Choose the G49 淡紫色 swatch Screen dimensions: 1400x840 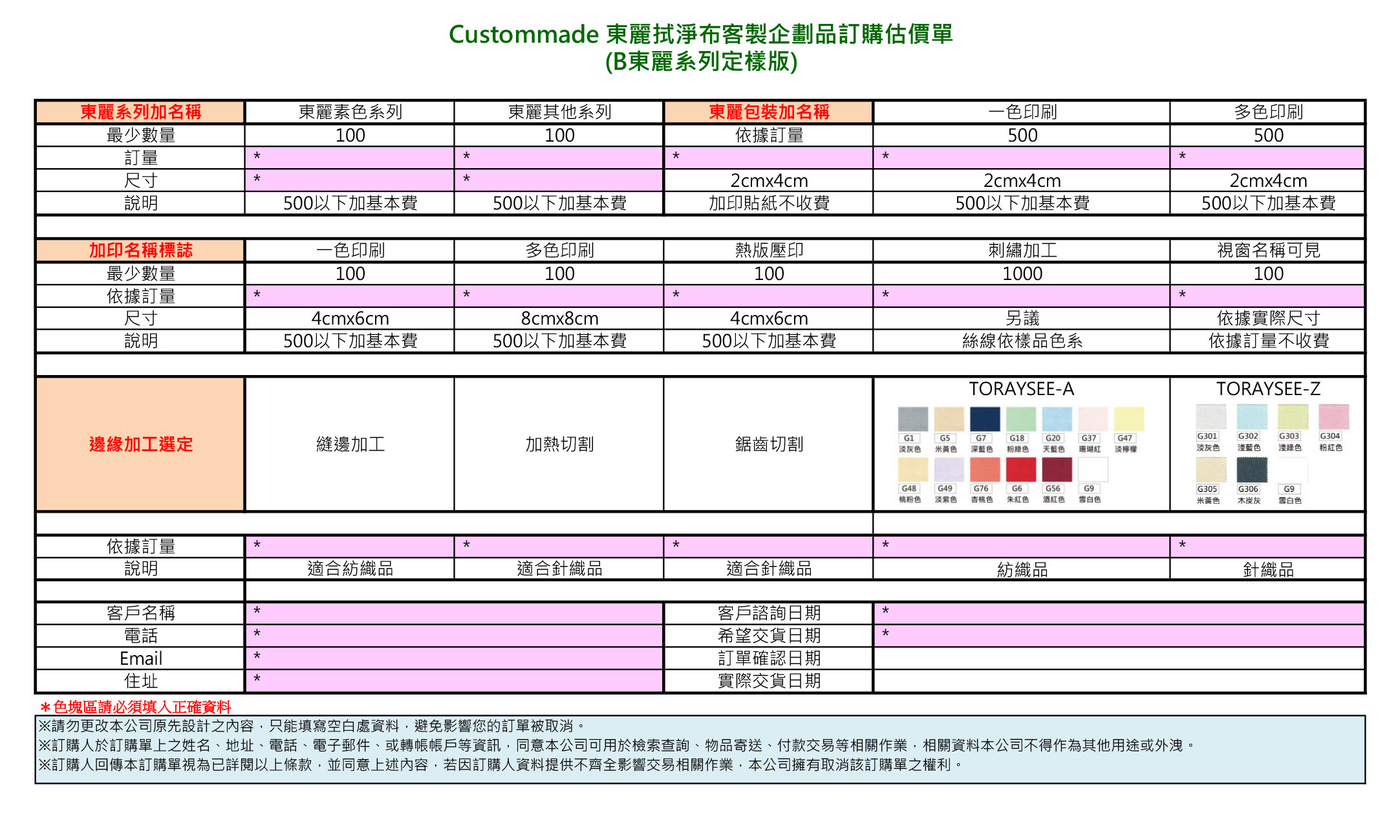coord(949,469)
